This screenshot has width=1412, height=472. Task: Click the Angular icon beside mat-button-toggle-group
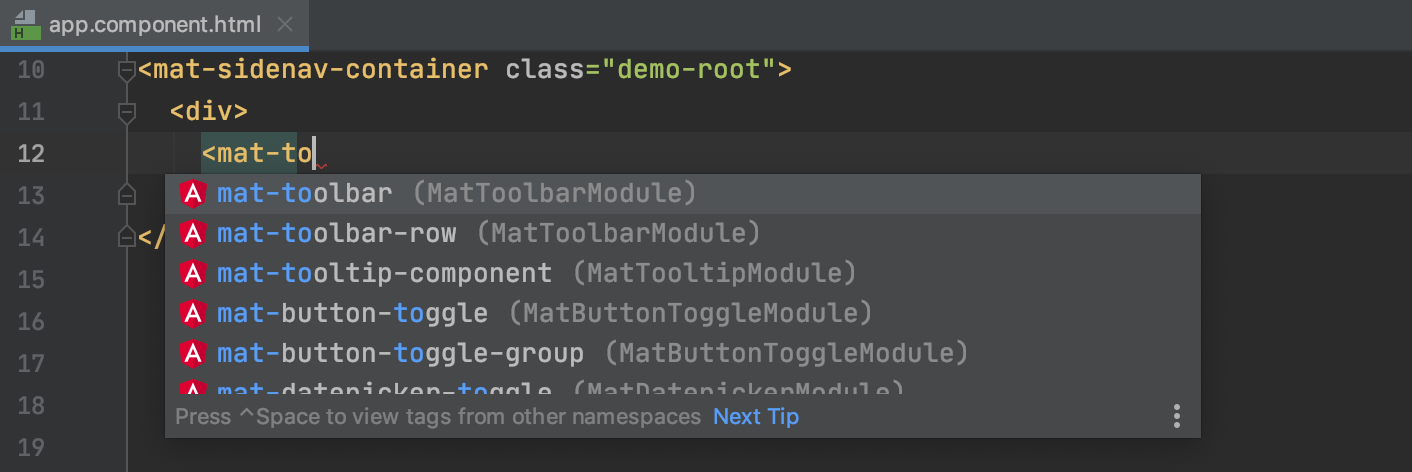click(x=192, y=353)
